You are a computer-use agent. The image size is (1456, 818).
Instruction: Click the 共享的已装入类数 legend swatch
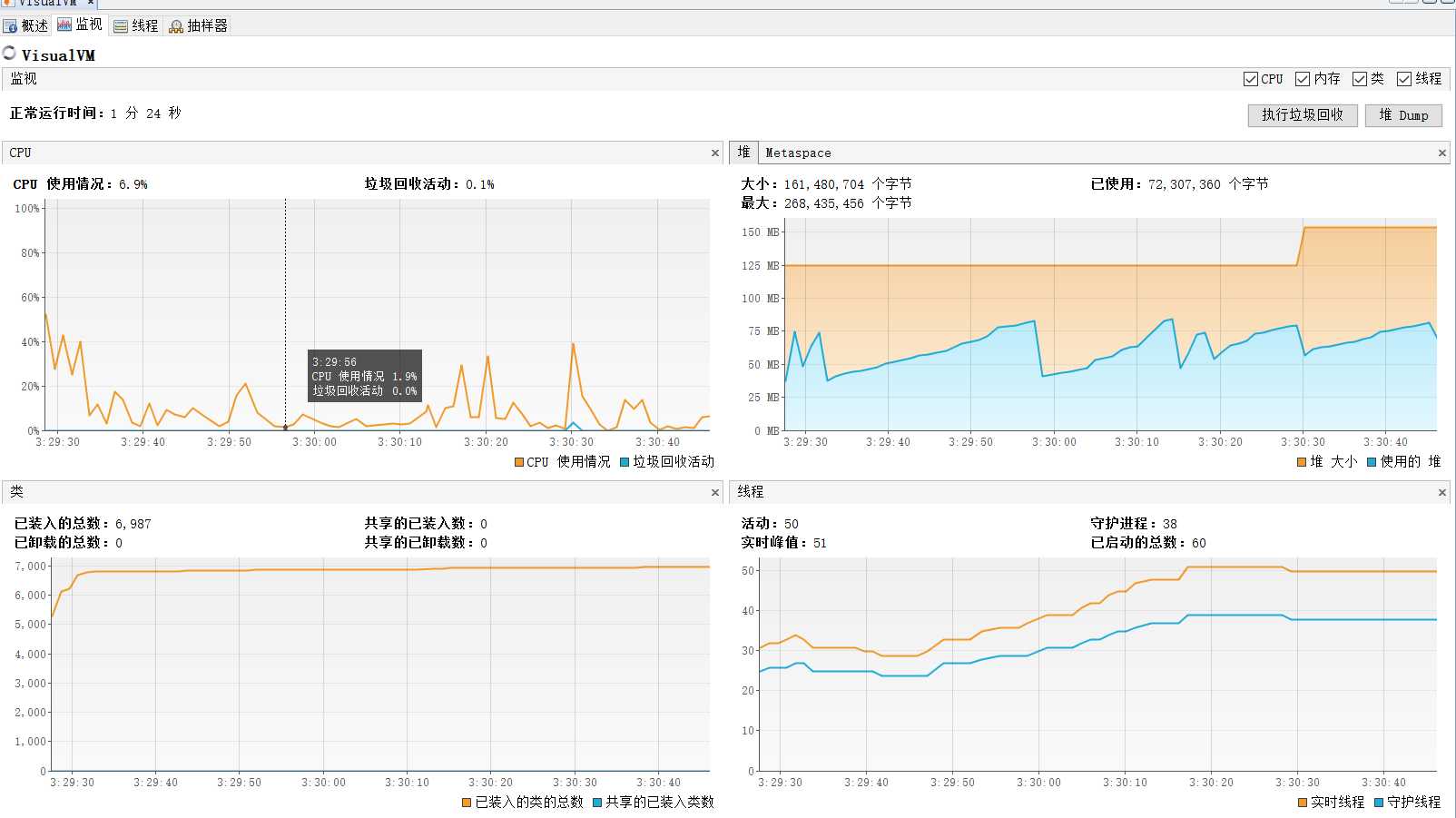click(597, 803)
